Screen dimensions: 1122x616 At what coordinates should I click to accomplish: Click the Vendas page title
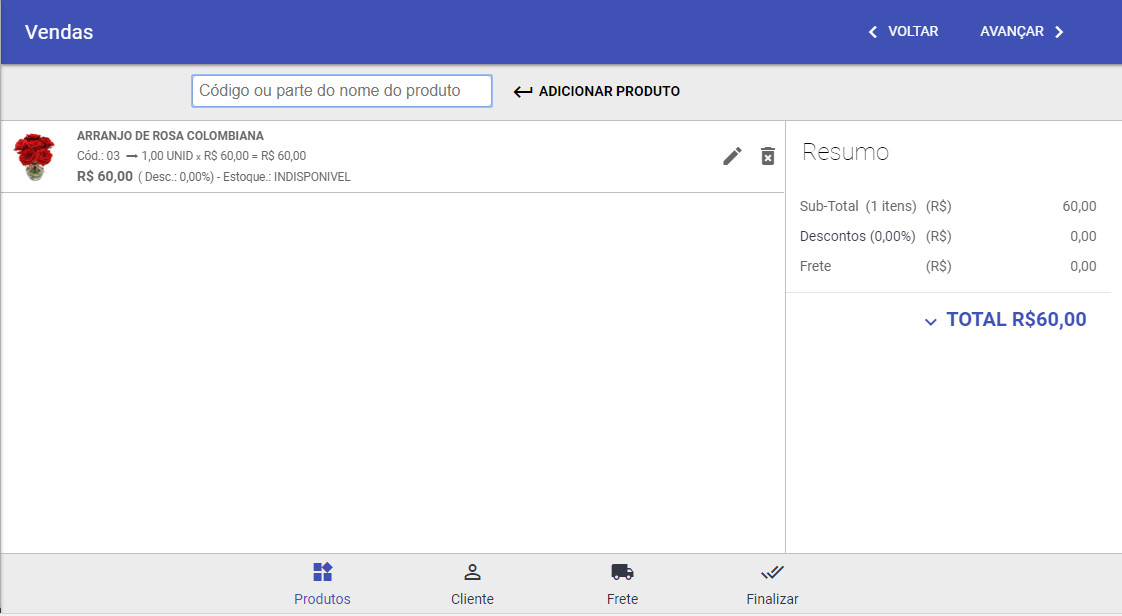pyautogui.click(x=59, y=32)
